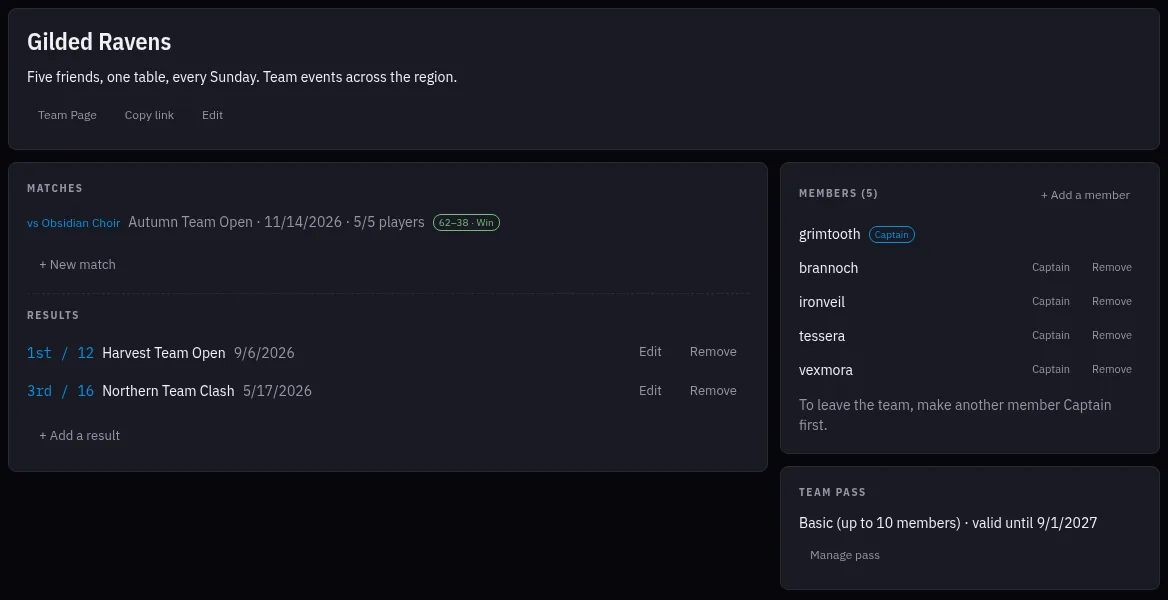This screenshot has width=1168, height=600.
Task: Remove the Northern Team Clash result
Action: pyautogui.click(x=713, y=391)
